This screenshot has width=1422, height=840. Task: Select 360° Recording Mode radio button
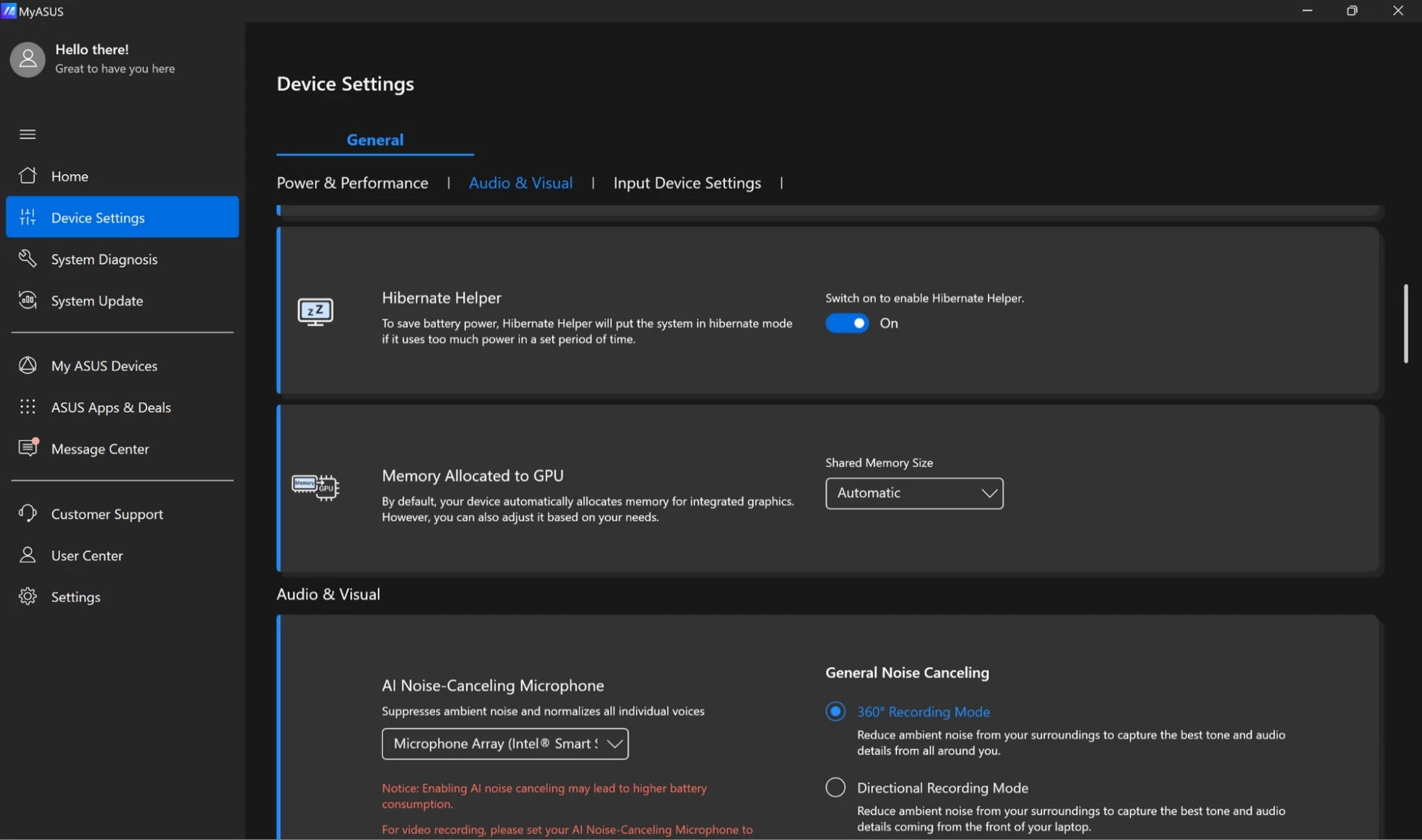click(835, 712)
